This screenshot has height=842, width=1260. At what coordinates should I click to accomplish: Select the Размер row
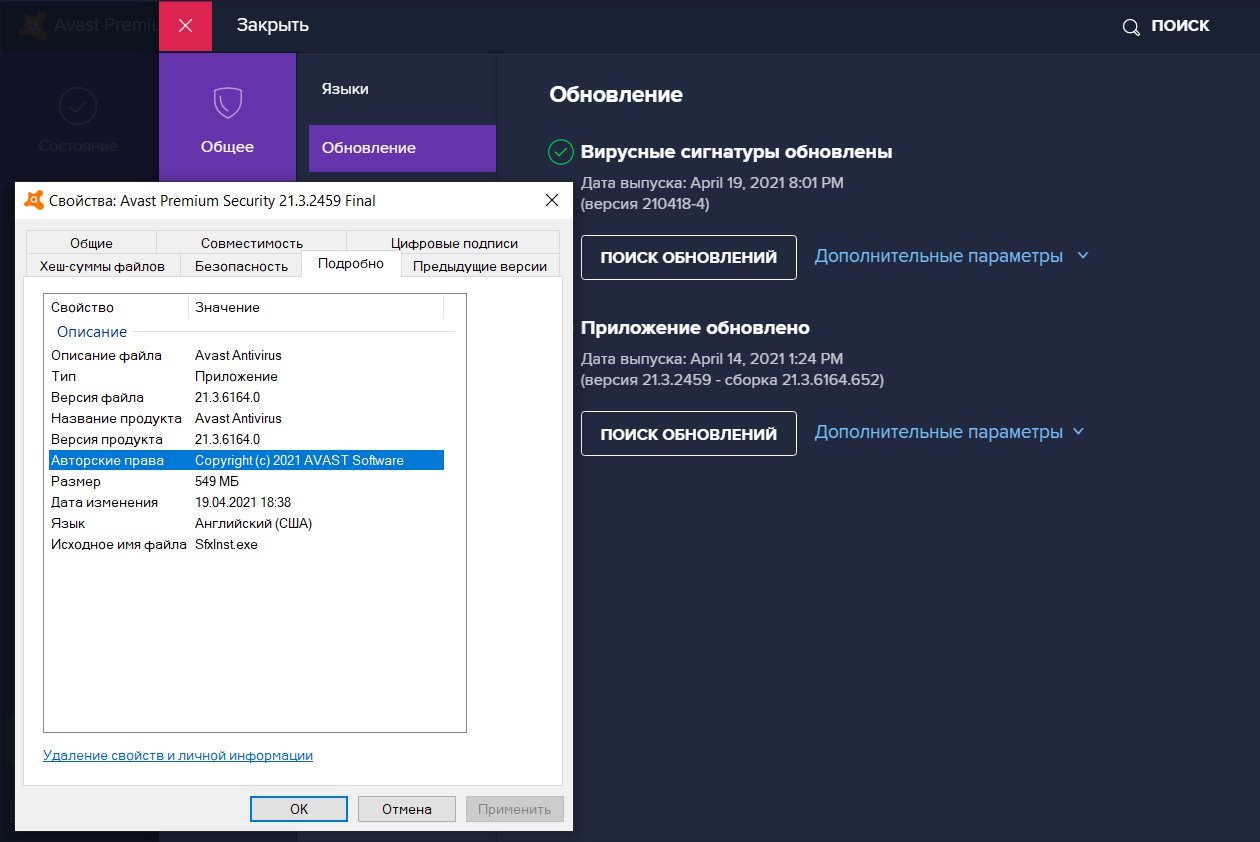click(x=246, y=481)
